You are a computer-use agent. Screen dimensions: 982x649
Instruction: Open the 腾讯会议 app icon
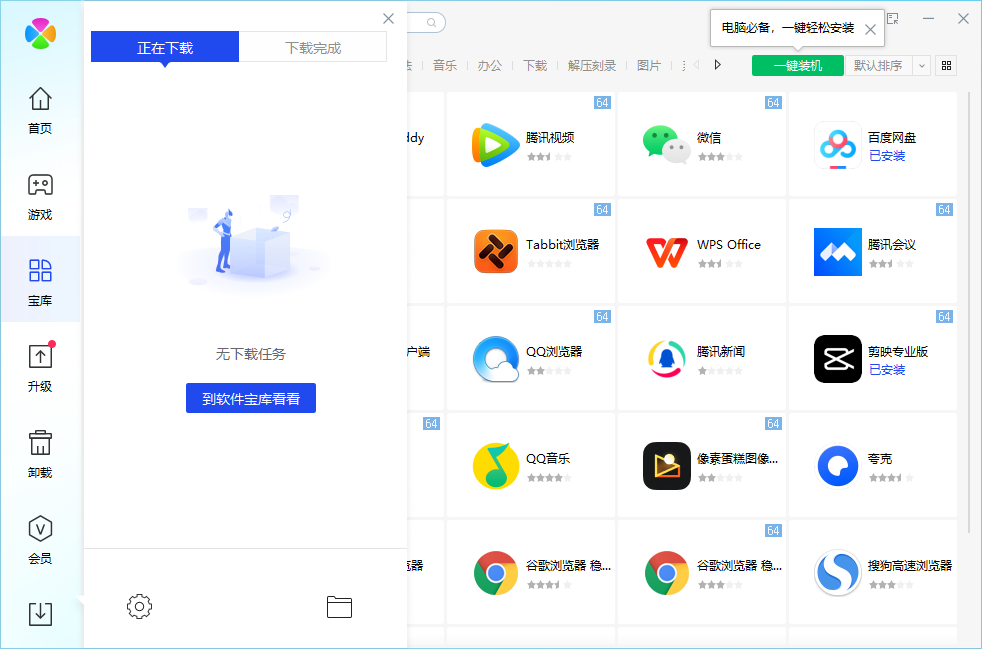point(838,252)
